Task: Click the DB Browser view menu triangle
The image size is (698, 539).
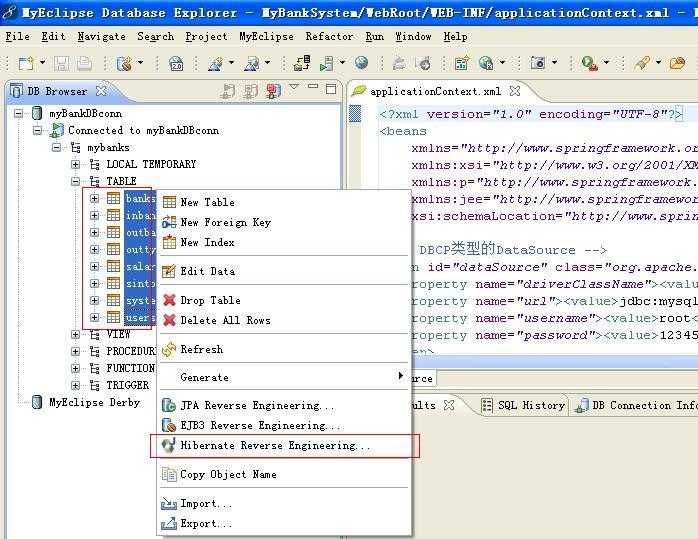Action: coord(294,86)
